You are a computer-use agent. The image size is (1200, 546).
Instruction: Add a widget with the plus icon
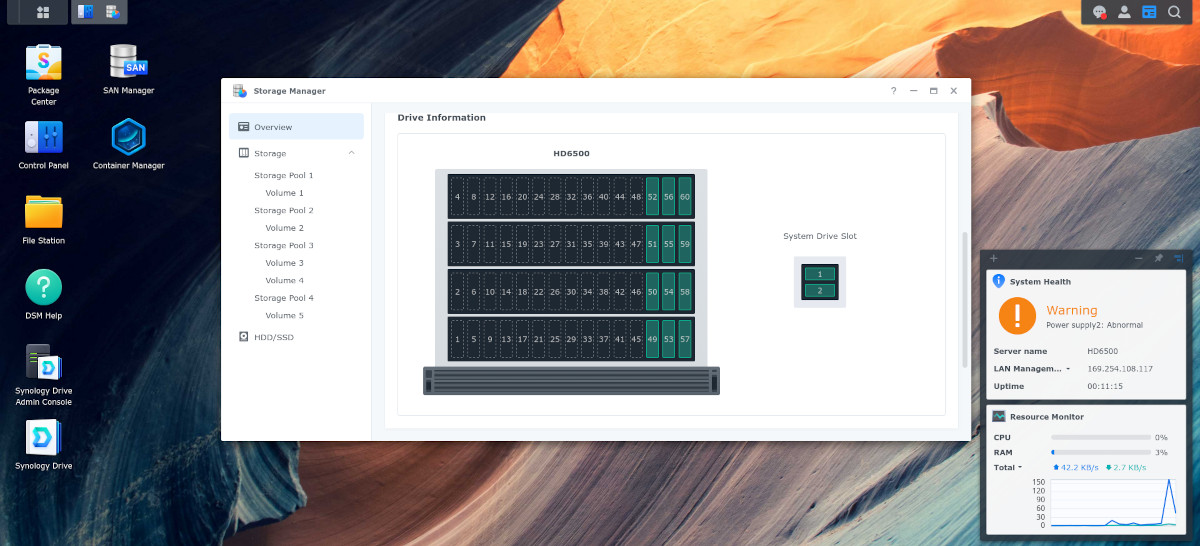[994, 259]
